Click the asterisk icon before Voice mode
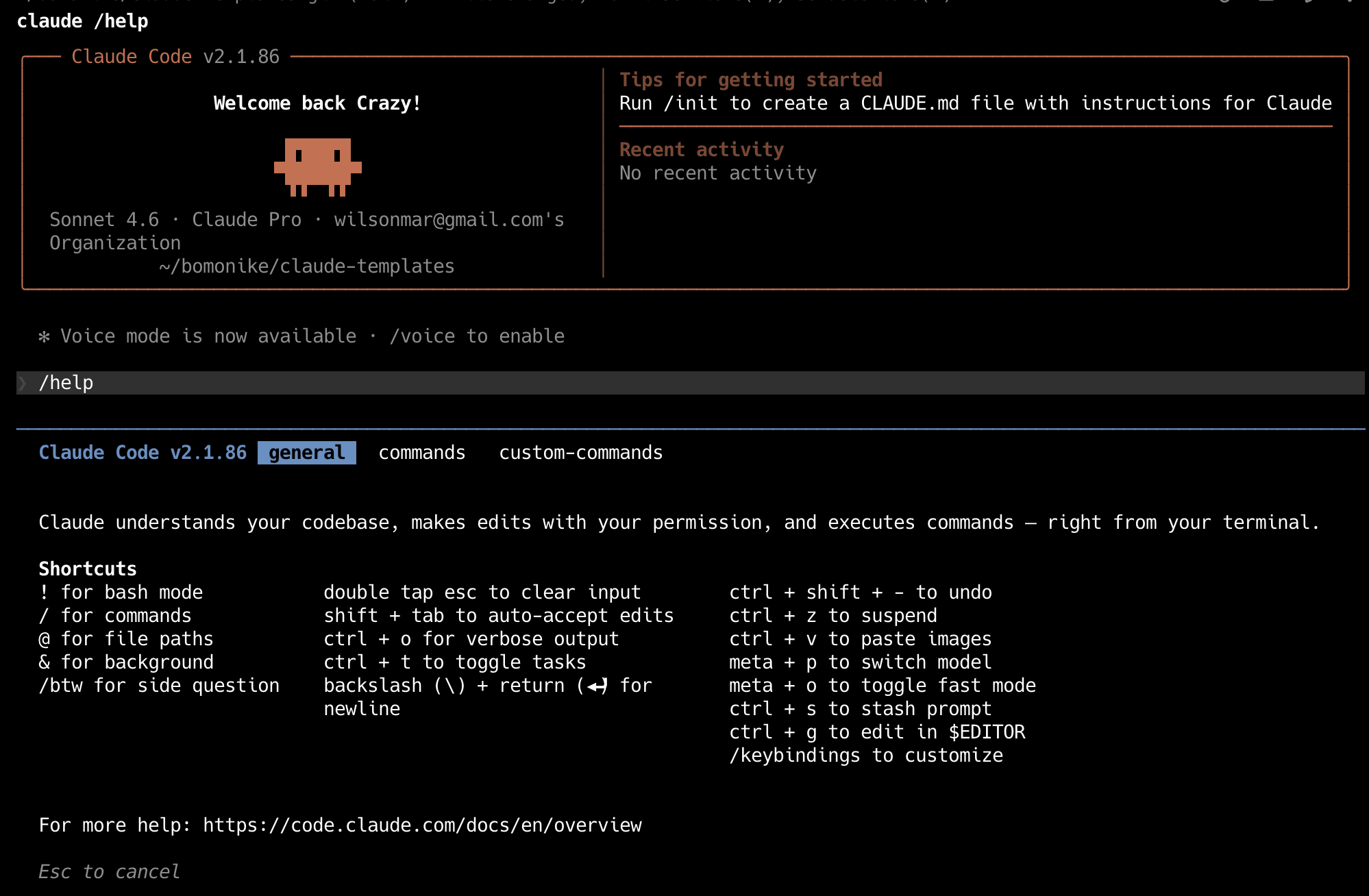This screenshot has width=1369, height=896. (44, 336)
